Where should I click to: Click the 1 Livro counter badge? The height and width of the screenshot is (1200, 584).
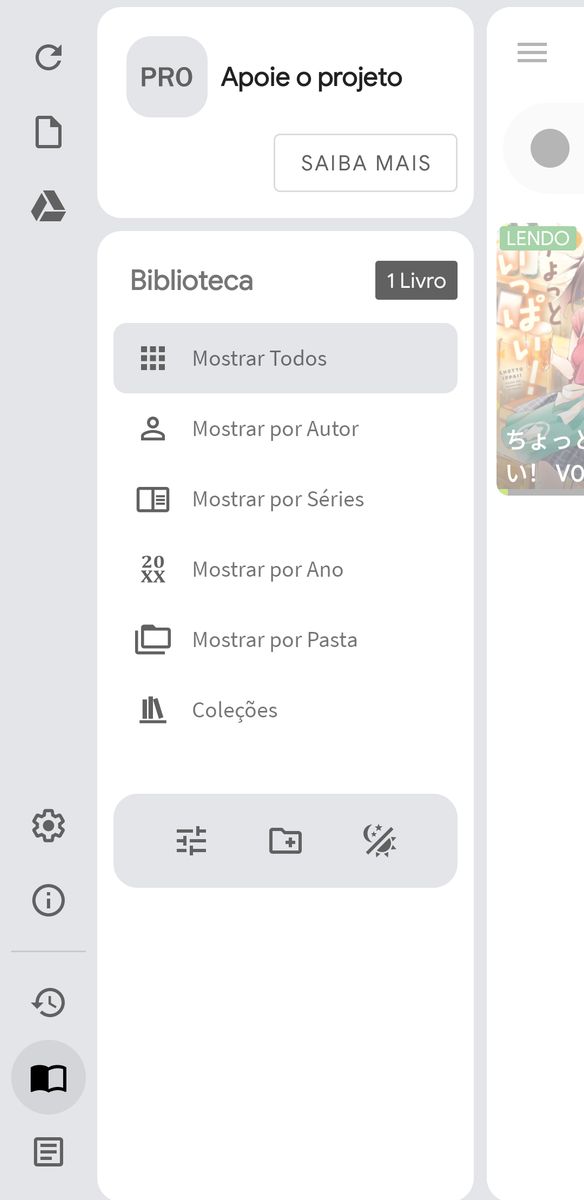pyautogui.click(x=416, y=280)
